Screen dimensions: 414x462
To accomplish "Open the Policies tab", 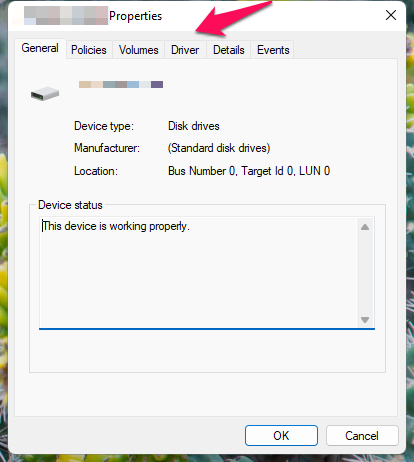I will click(89, 50).
